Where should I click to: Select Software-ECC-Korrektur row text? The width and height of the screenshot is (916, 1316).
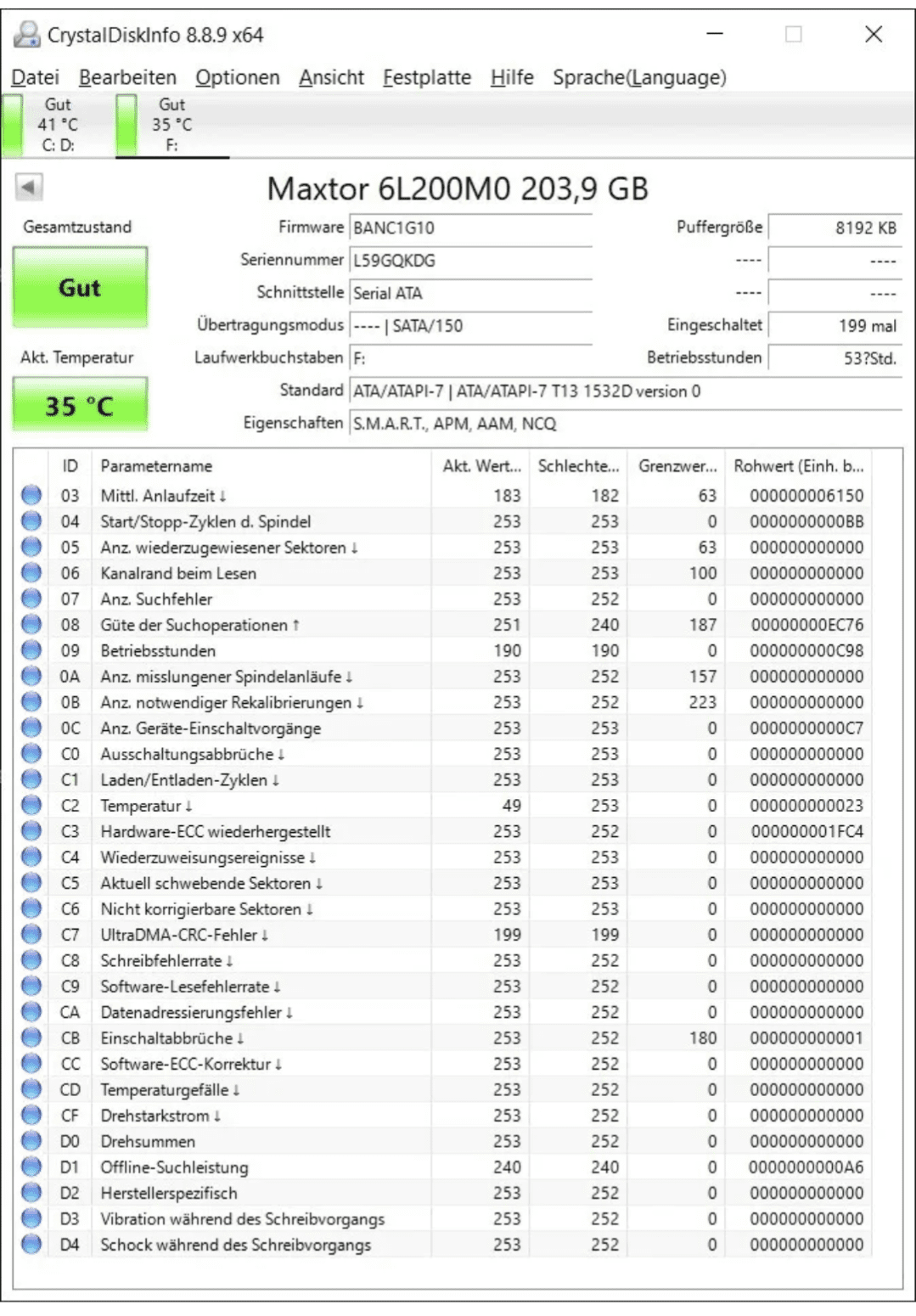point(191,1063)
